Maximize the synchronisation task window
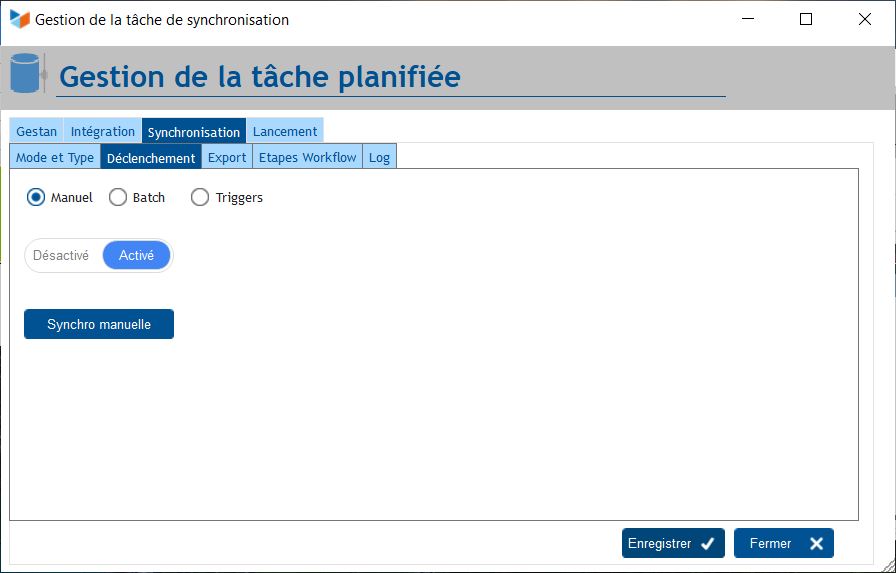The image size is (896, 573). click(x=806, y=19)
